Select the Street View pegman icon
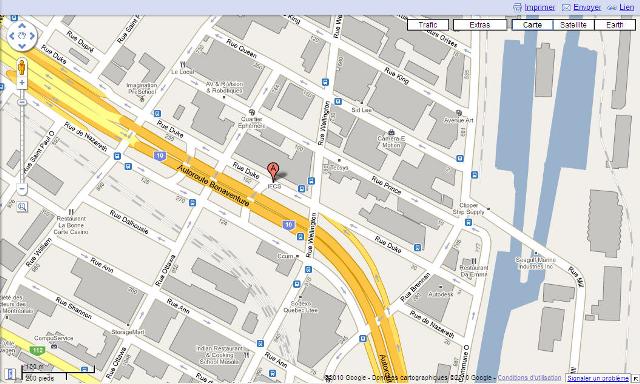 pos(22,67)
